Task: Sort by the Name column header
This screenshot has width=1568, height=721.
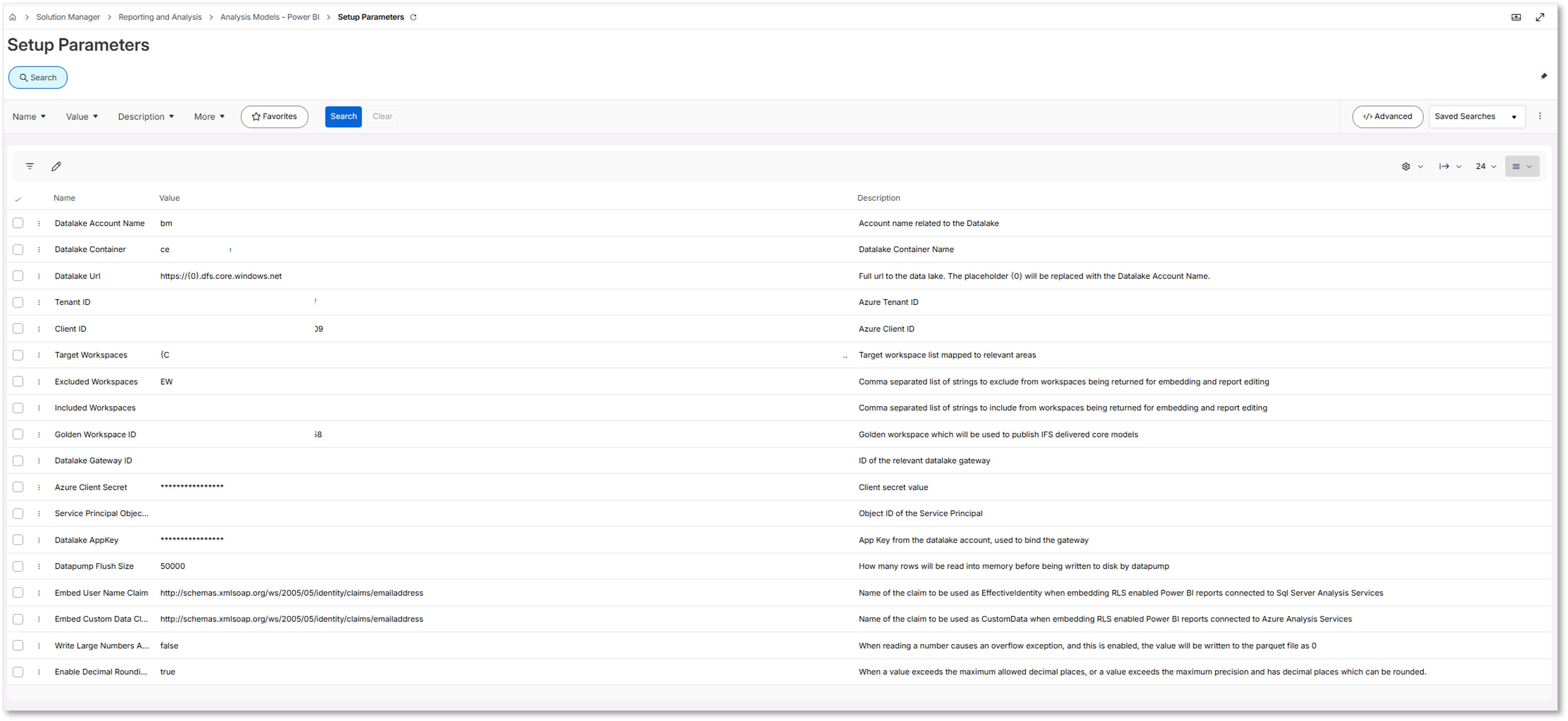Action: pos(64,198)
